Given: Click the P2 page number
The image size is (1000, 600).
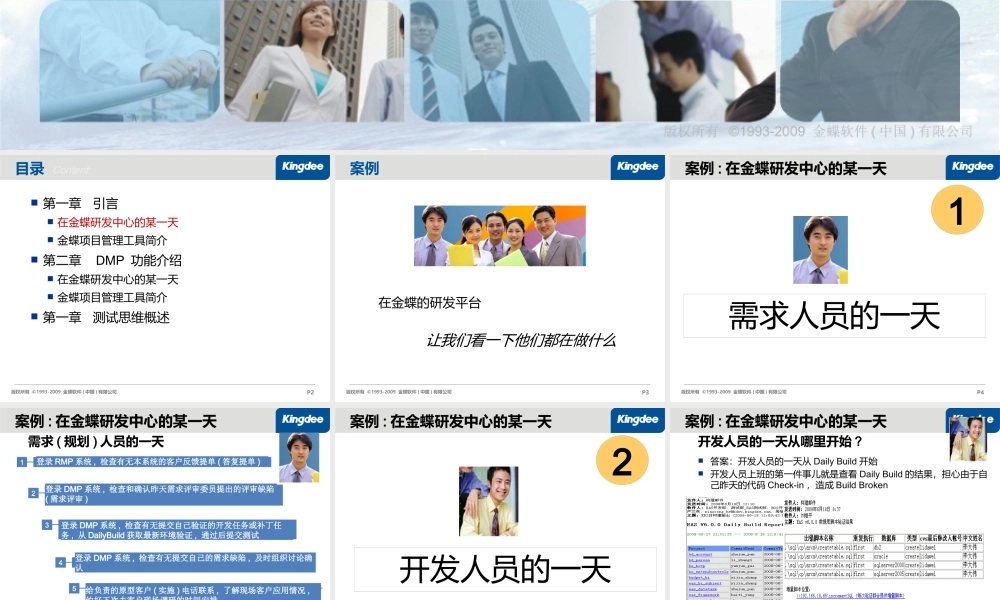Looking at the screenshot, I should pyautogui.click(x=311, y=392).
